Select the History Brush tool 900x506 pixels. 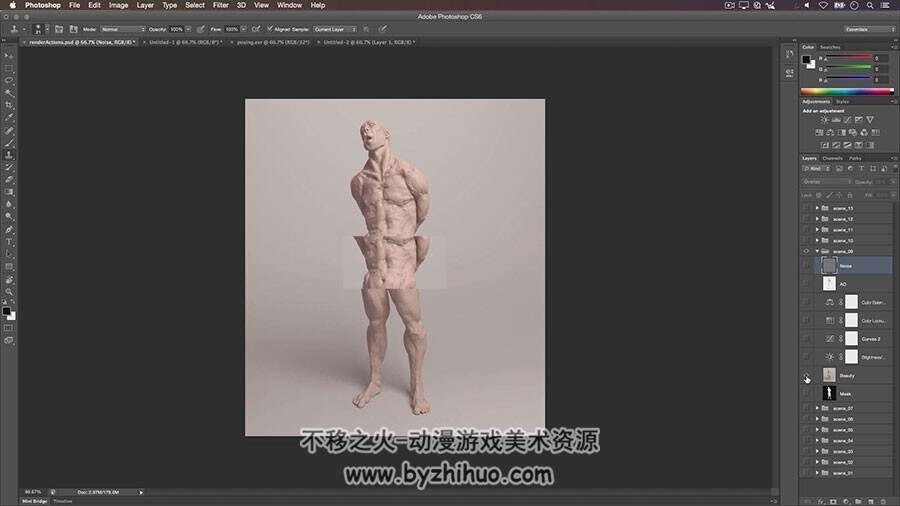click(9, 168)
